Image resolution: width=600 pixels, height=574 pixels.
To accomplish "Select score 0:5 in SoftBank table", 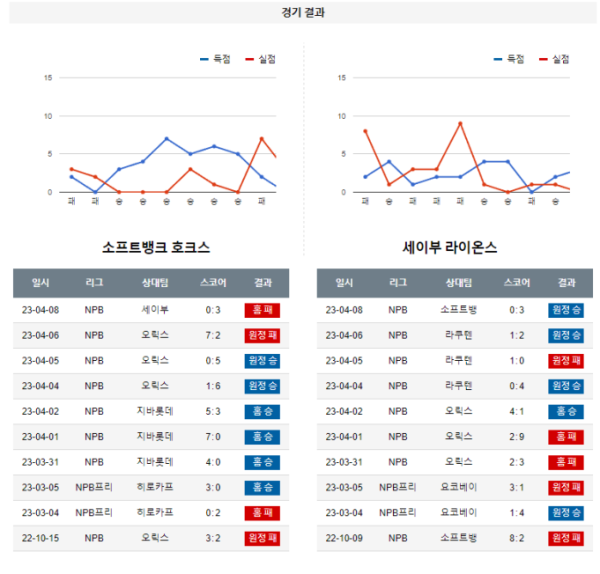I will pyautogui.click(x=213, y=361).
